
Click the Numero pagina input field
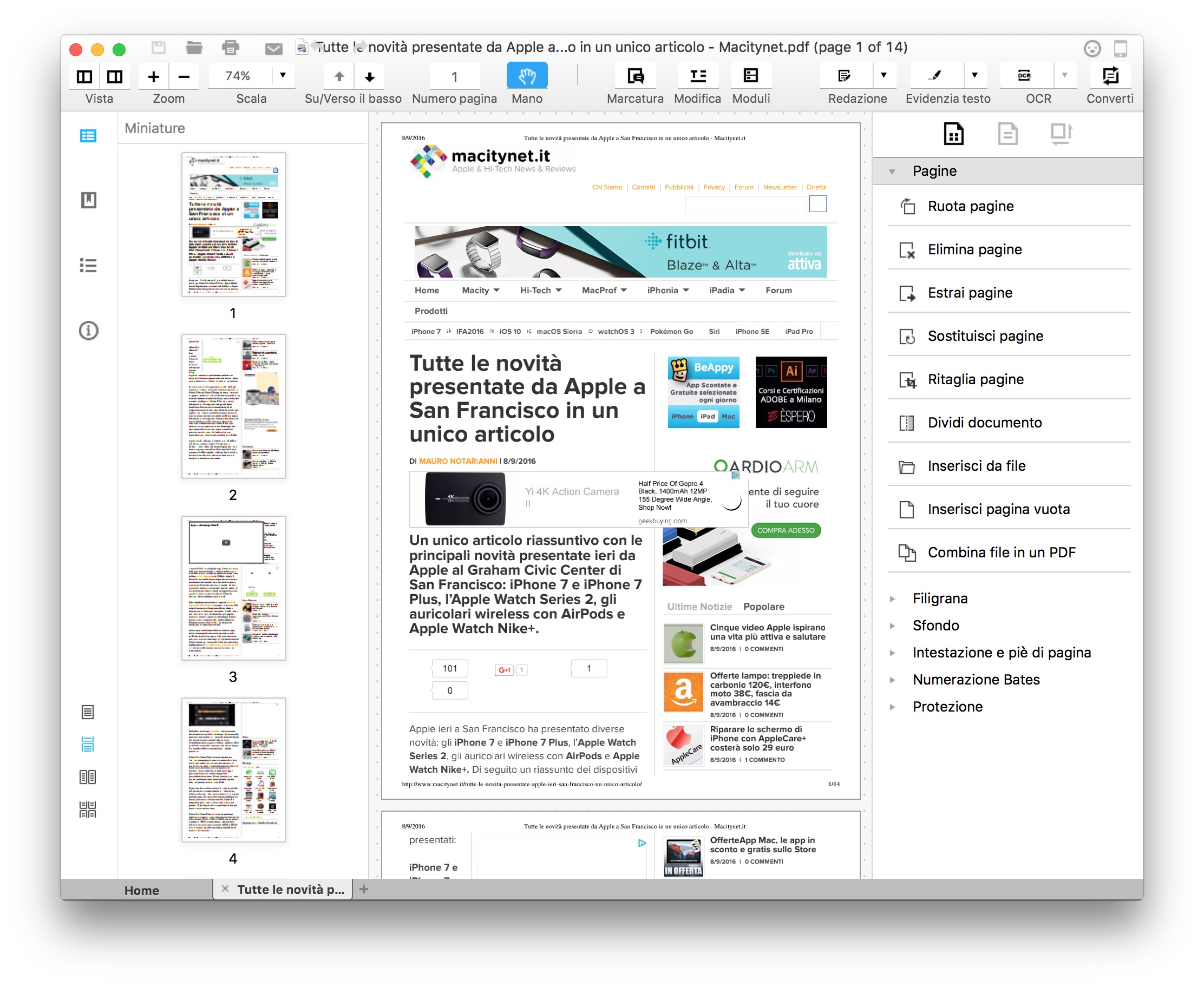coord(454,77)
